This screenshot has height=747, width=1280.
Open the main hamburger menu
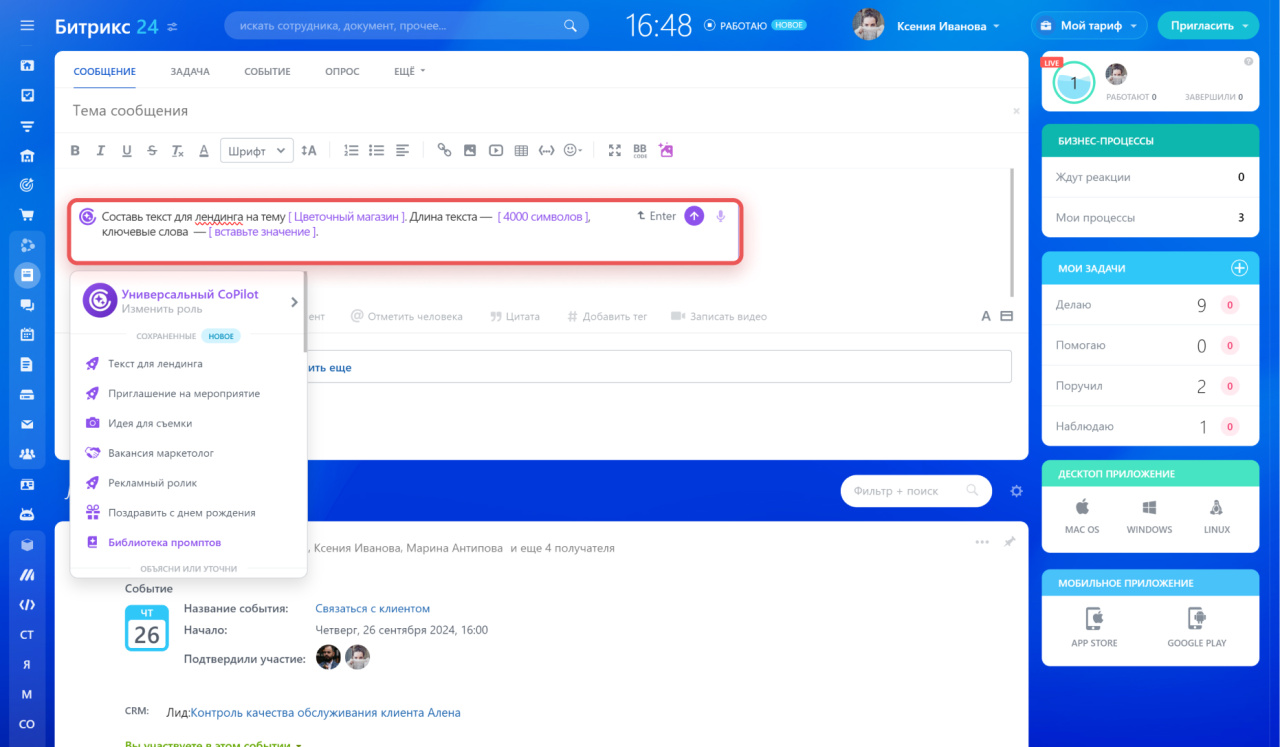[x=27, y=26]
